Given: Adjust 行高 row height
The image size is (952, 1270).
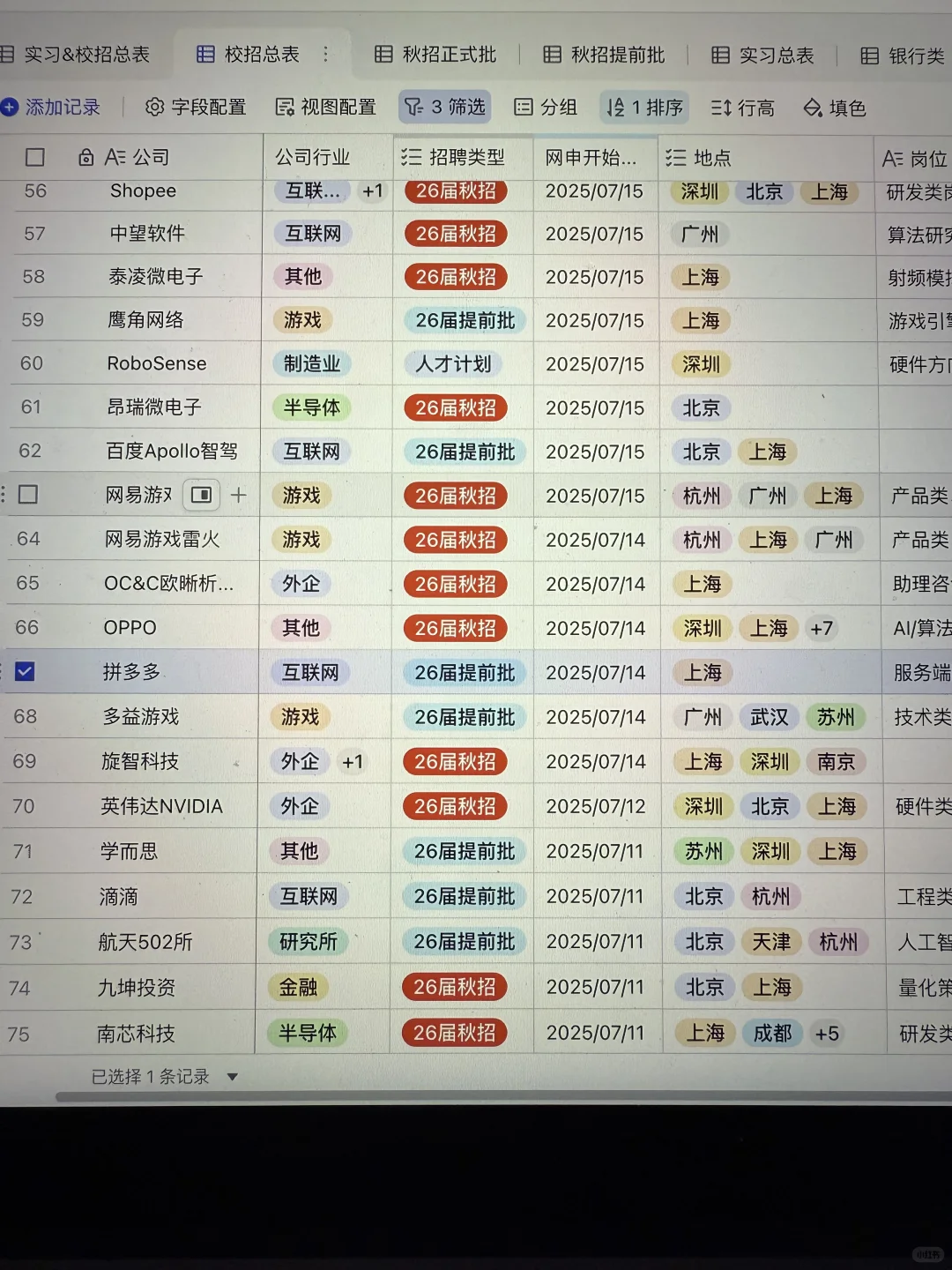Looking at the screenshot, I should [x=742, y=108].
